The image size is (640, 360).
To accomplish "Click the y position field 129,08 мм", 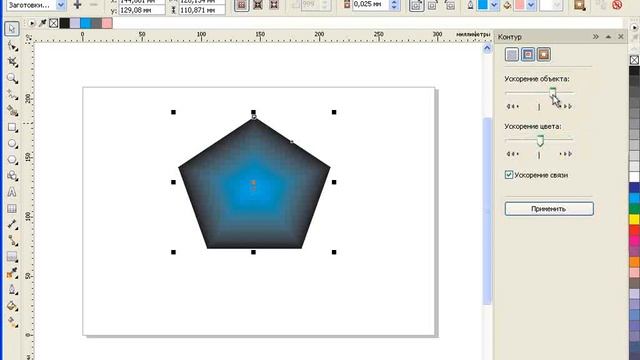I will pyautogui.click(x=142, y=9).
